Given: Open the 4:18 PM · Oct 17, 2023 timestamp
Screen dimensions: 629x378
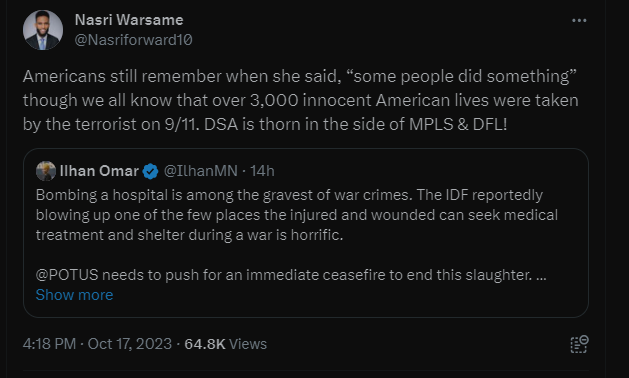Looking at the screenshot, I should click(x=97, y=344).
